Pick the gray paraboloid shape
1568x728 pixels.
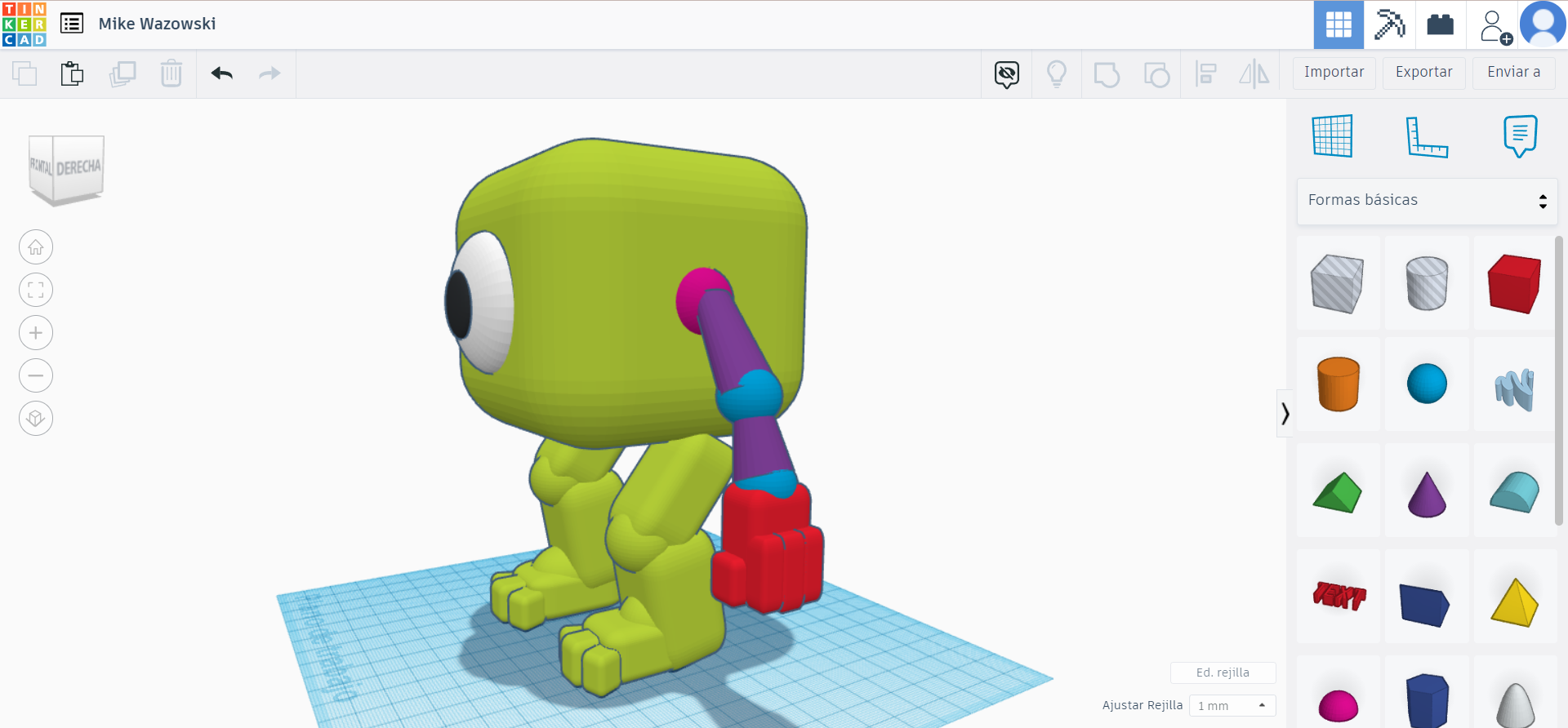tap(1515, 692)
